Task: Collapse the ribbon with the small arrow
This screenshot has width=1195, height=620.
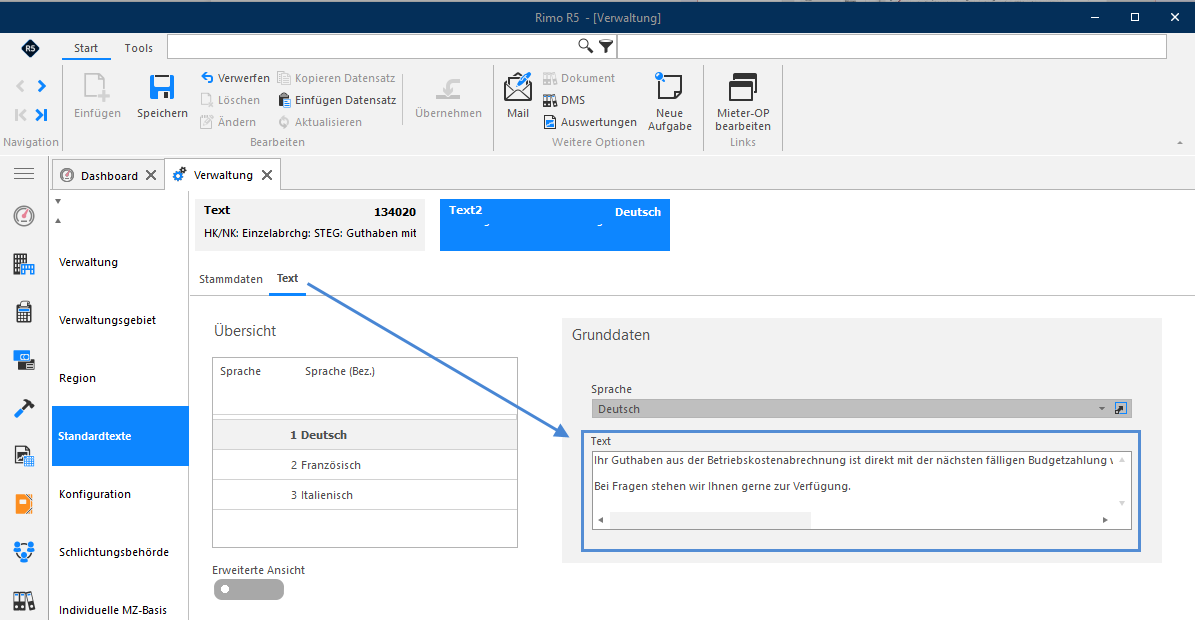Action: click(1180, 142)
